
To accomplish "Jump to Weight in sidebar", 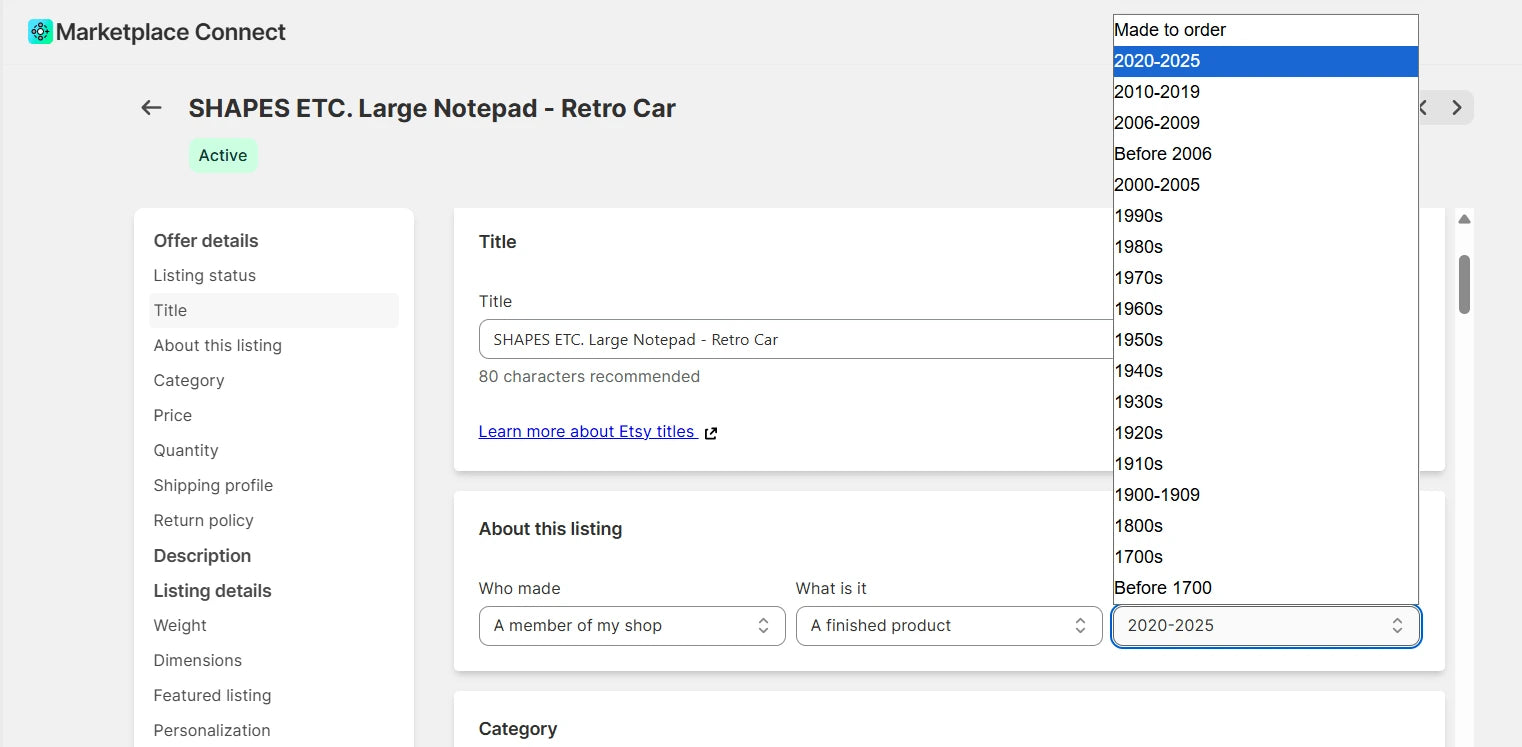I will click(180, 626).
